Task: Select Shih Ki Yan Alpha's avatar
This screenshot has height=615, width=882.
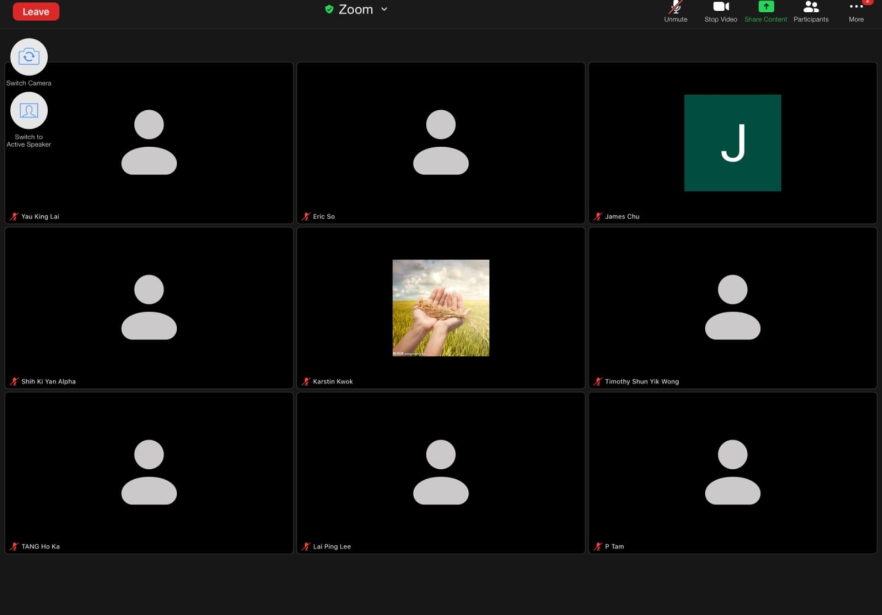Action: [x=149, y=307]
